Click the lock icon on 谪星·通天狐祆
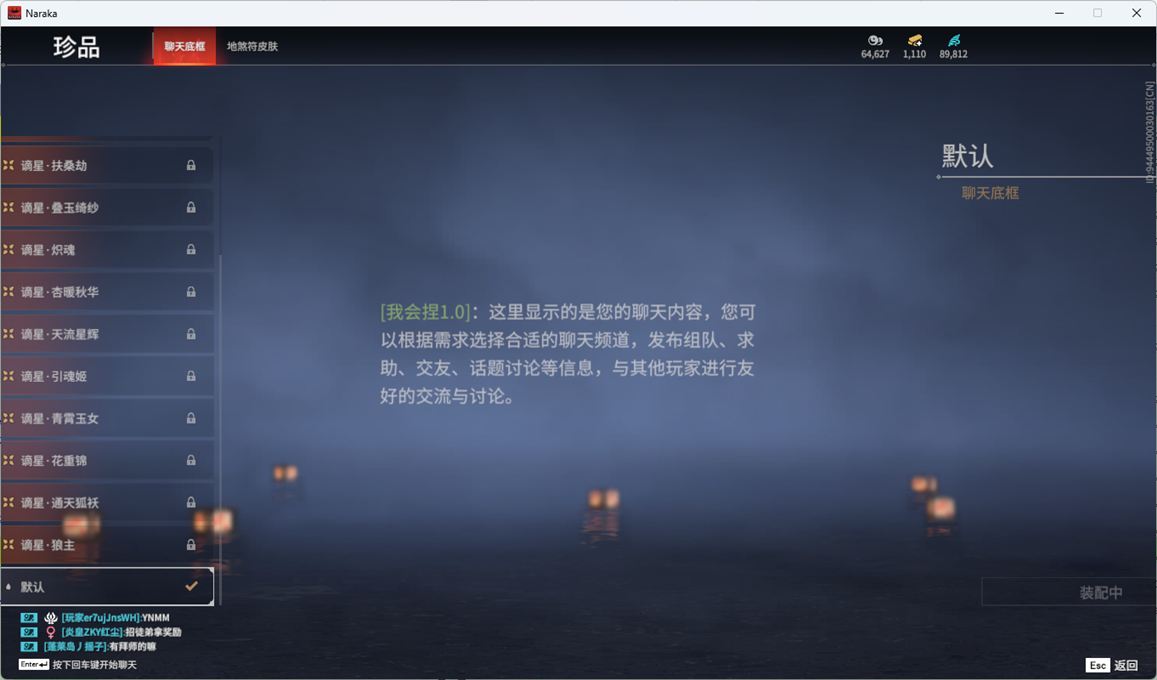 coord(191,502)
